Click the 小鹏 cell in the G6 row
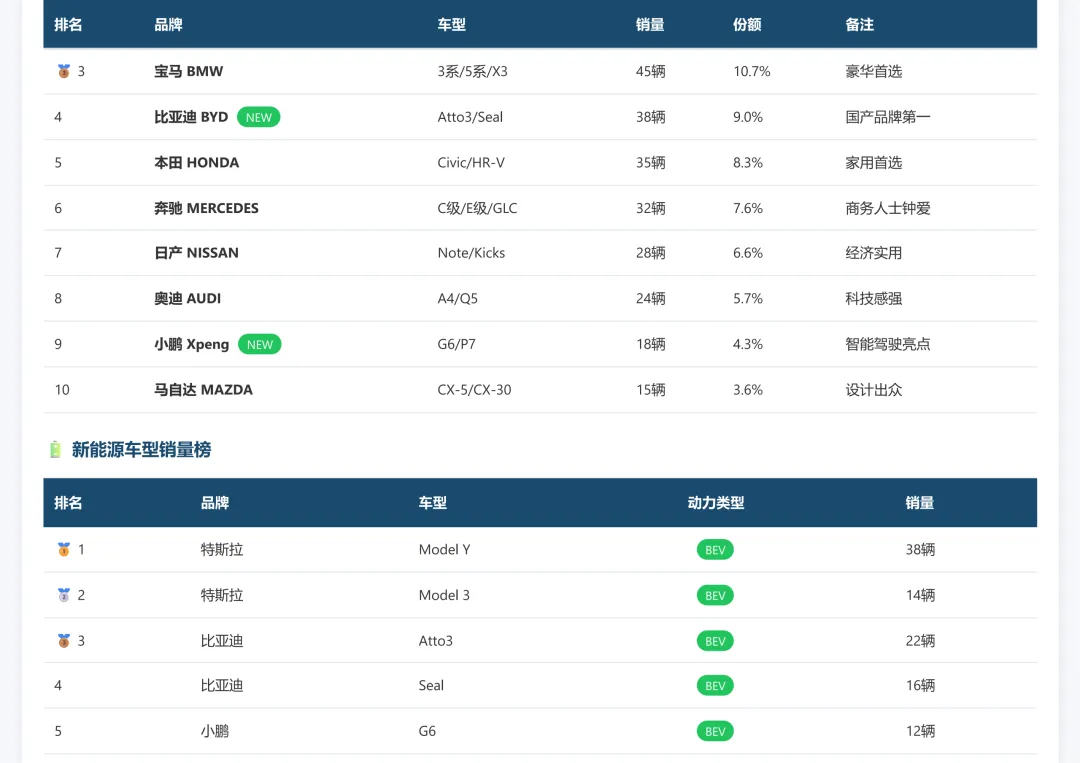 point(215,731)
